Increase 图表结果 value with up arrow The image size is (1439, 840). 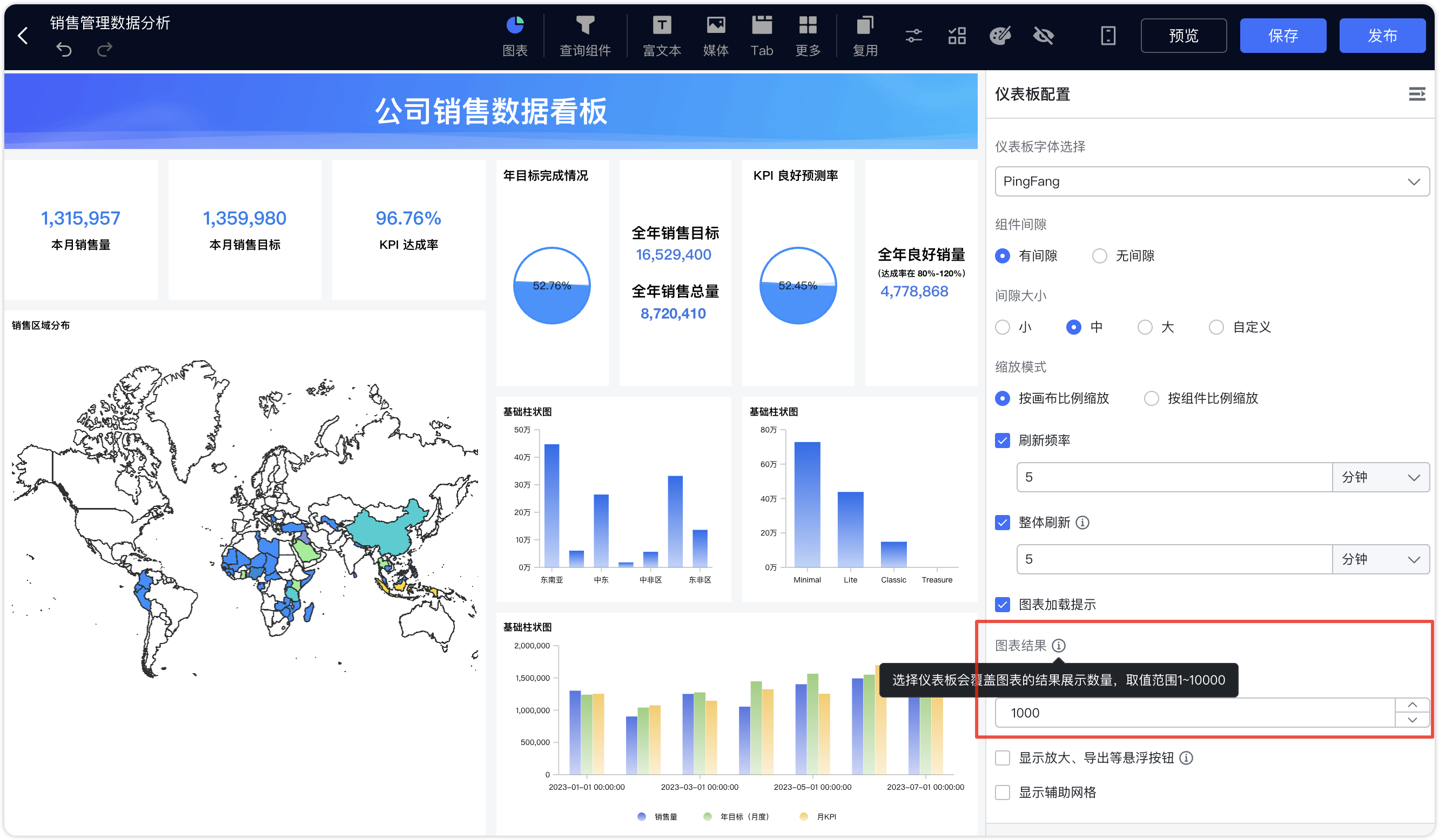tap(1412, 706)
